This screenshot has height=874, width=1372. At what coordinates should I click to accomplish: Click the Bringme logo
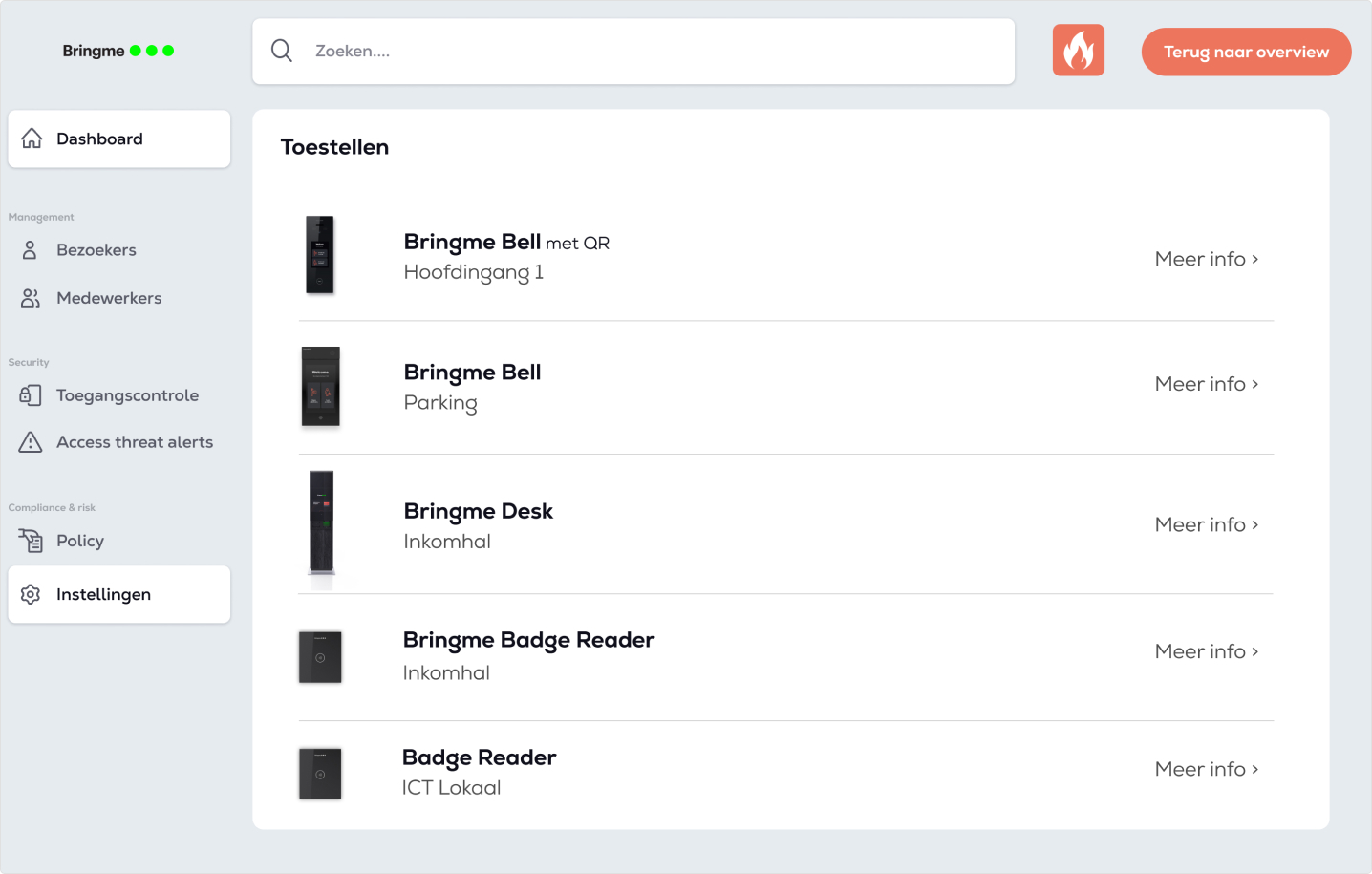(x=118, y=51)
